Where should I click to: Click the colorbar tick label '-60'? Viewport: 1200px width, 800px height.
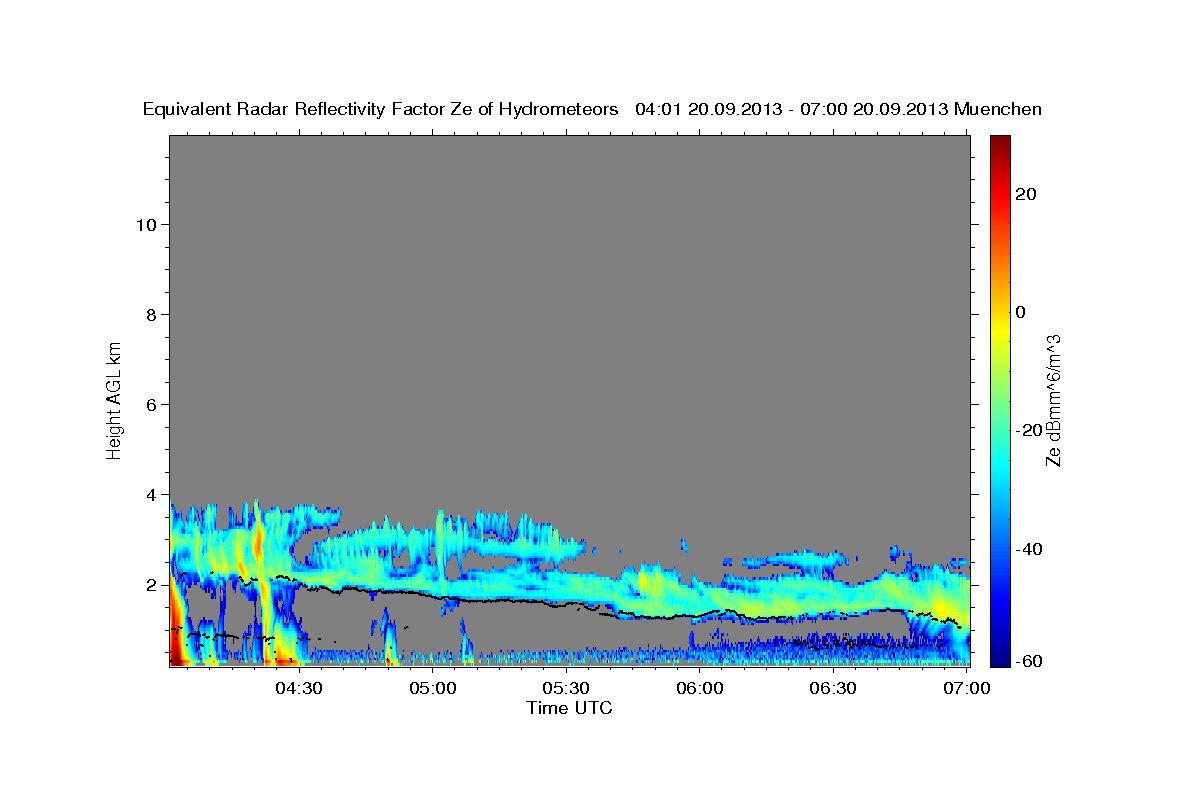[1028, 662]
